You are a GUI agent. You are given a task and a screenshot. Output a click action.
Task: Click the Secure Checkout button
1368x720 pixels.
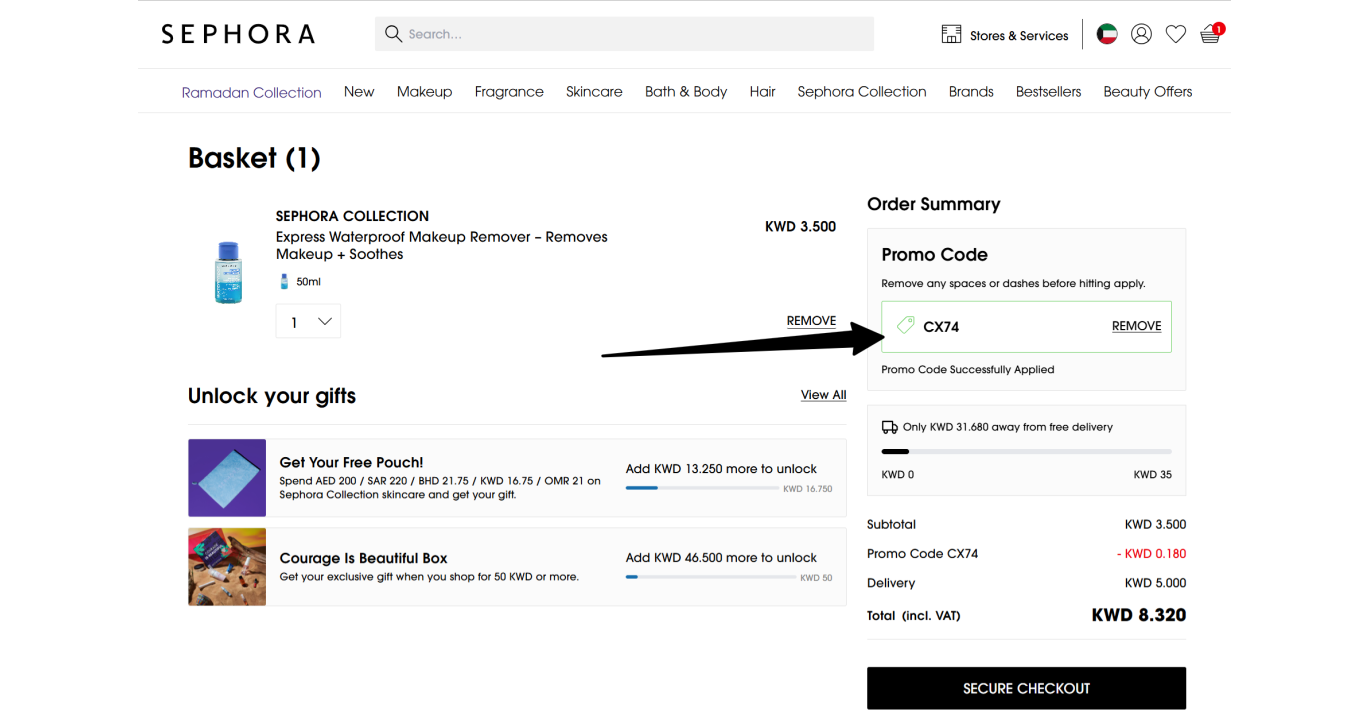tap(1026, 688)
